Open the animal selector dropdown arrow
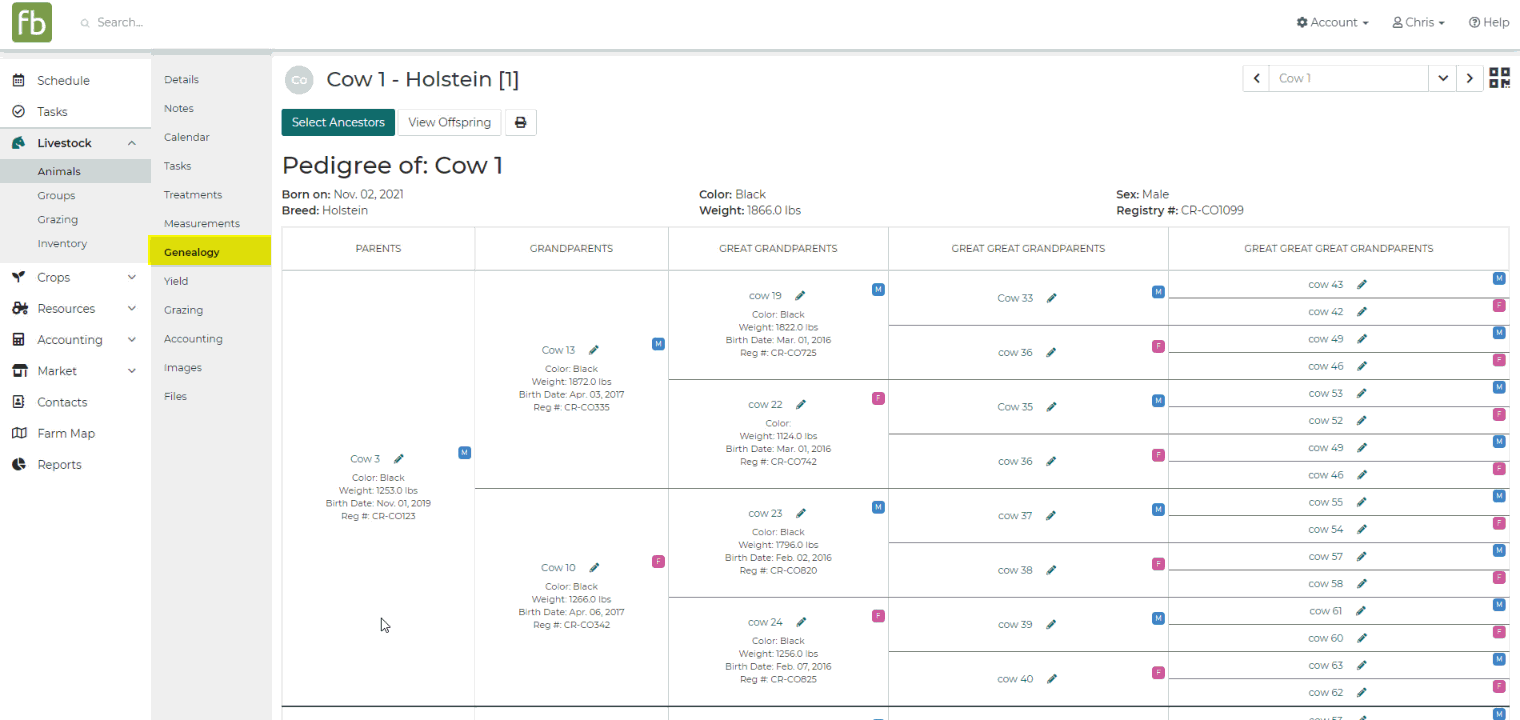The image size is (1520, 720). coord(1442,78)
